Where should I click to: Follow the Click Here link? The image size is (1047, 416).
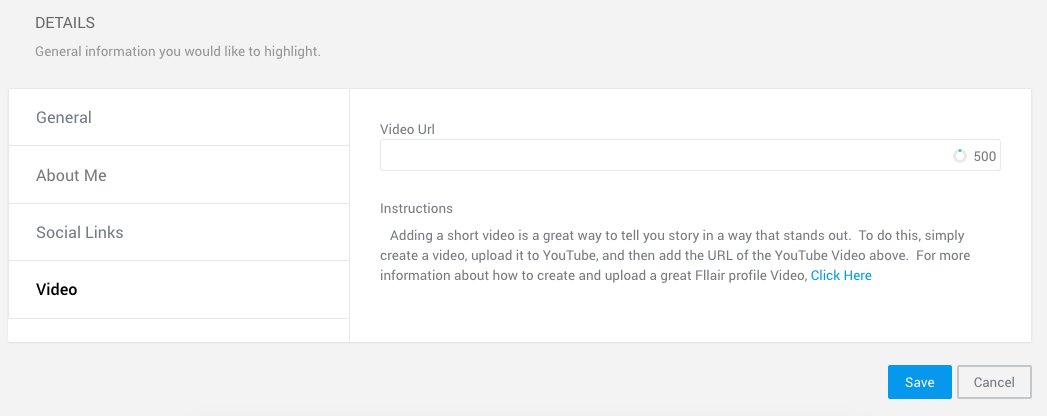coord(841,276)
